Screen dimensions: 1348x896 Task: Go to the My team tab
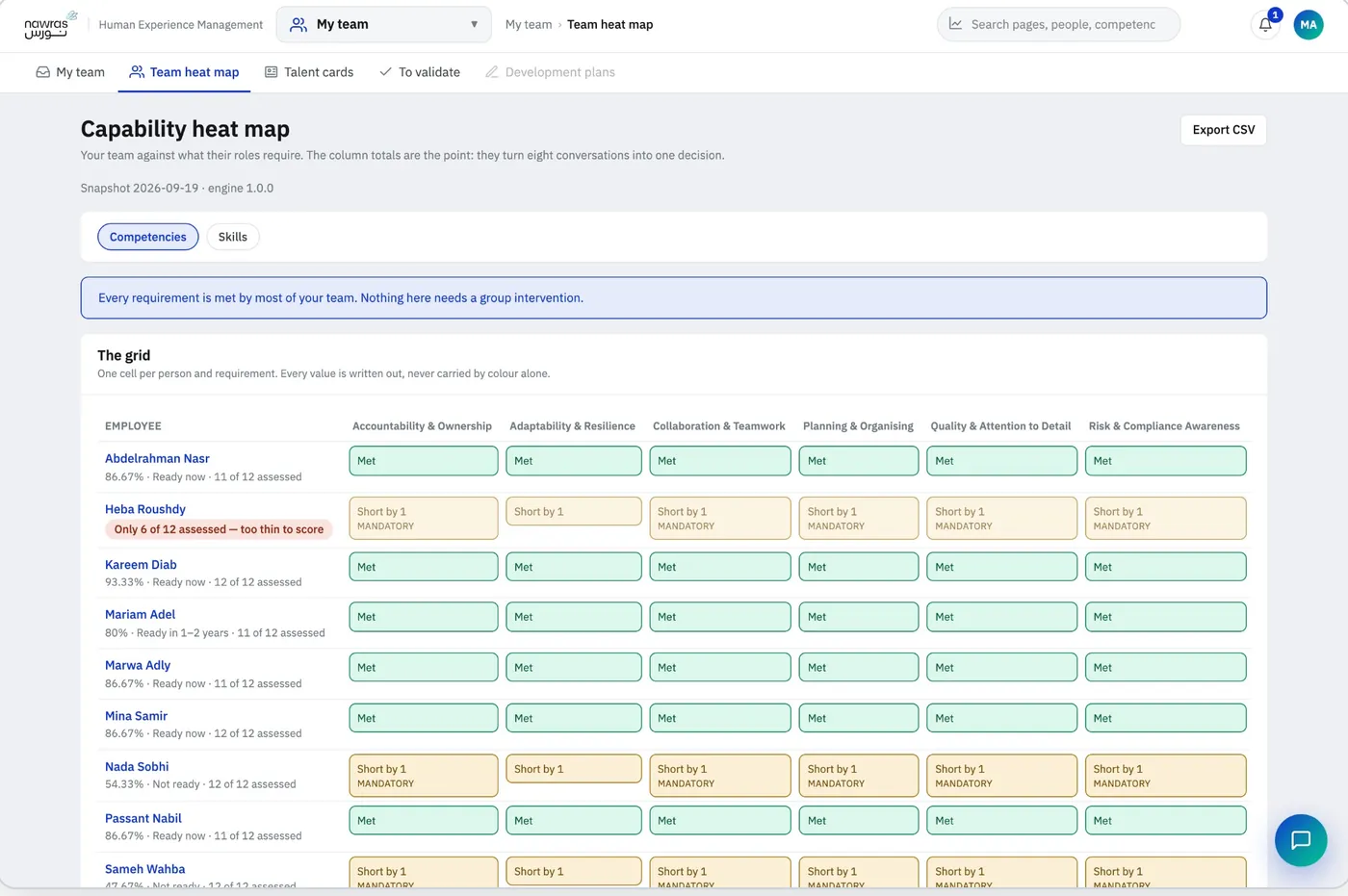[x=70, y=72]
